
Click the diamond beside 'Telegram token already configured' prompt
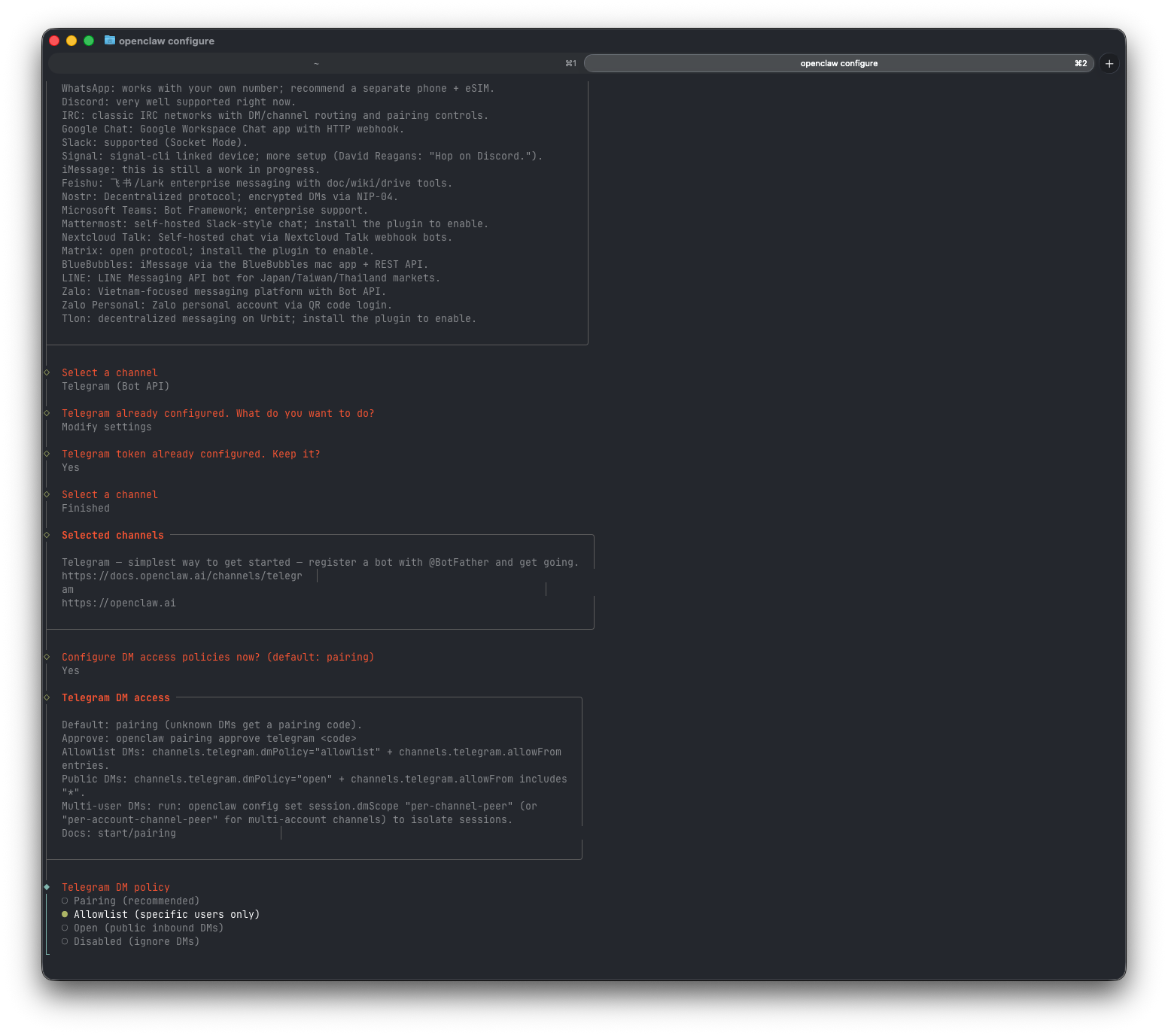coord(47,454)
